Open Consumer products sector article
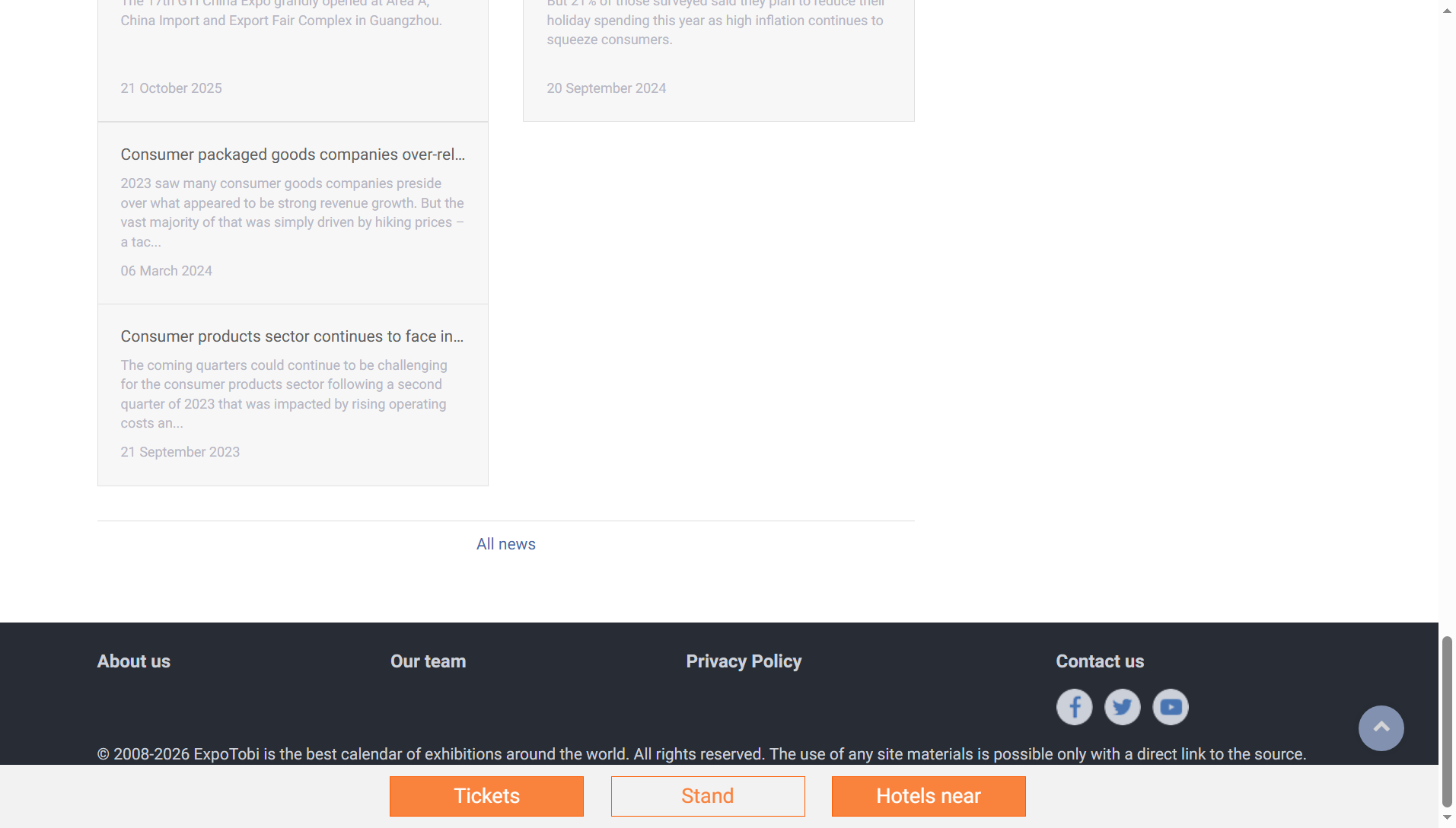This screenshot has width=1456, height=828. point(292,336)
